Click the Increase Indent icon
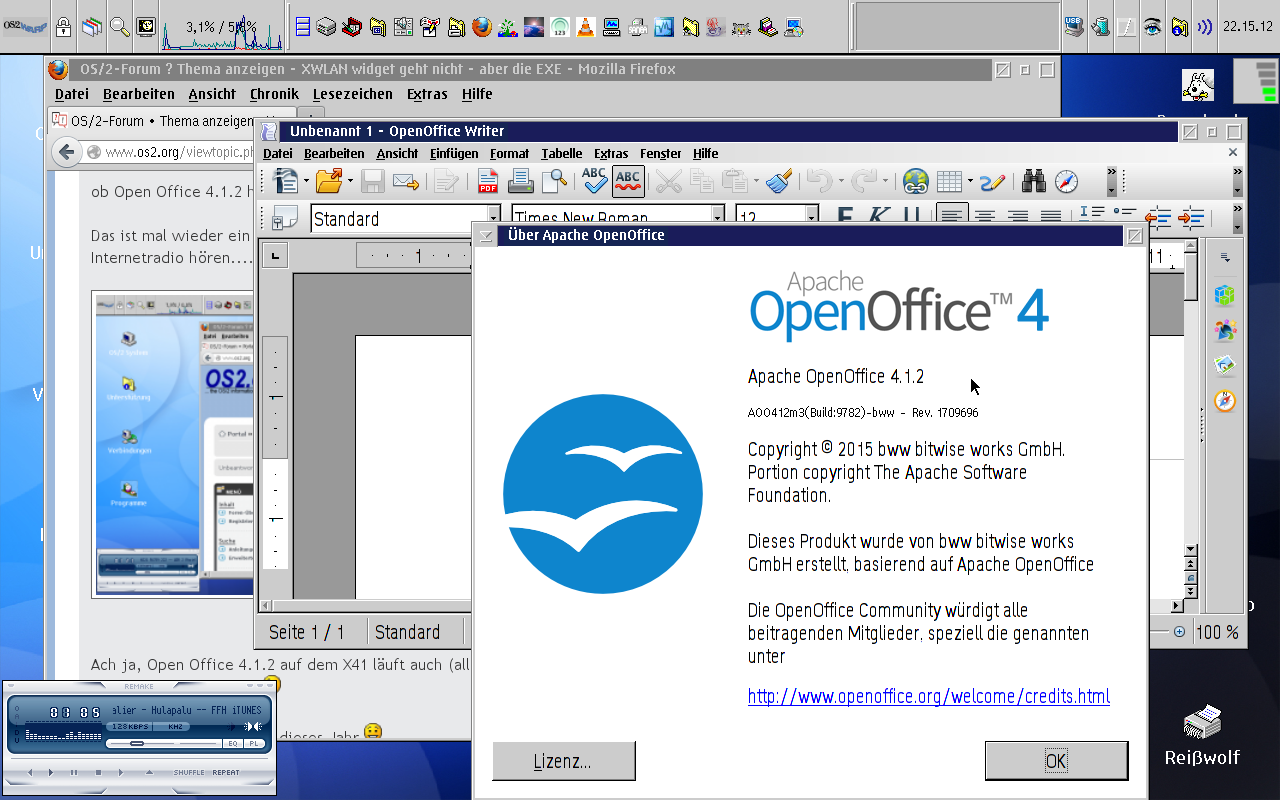This screenshot has height=800, width=1280. click(x=1191, y=217)
